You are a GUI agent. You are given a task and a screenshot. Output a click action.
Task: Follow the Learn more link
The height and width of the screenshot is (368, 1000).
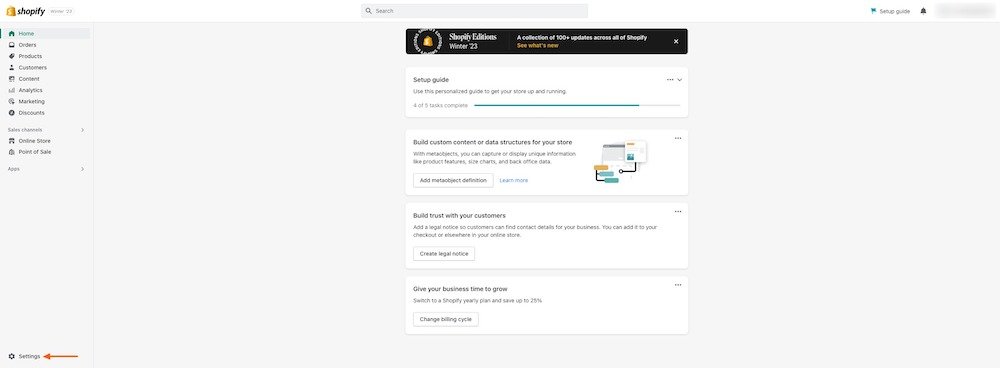click(513, 180)
